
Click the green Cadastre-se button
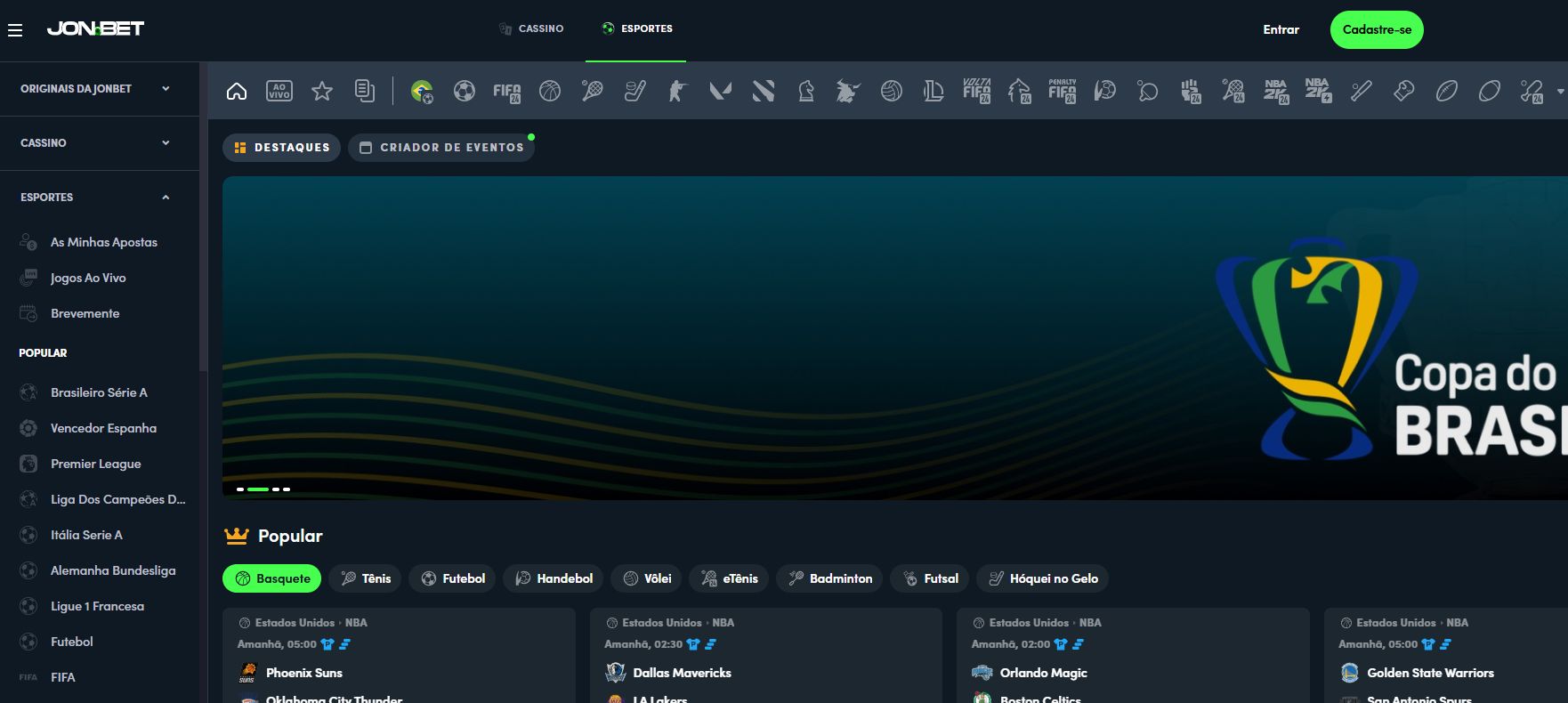(1377, 29)
